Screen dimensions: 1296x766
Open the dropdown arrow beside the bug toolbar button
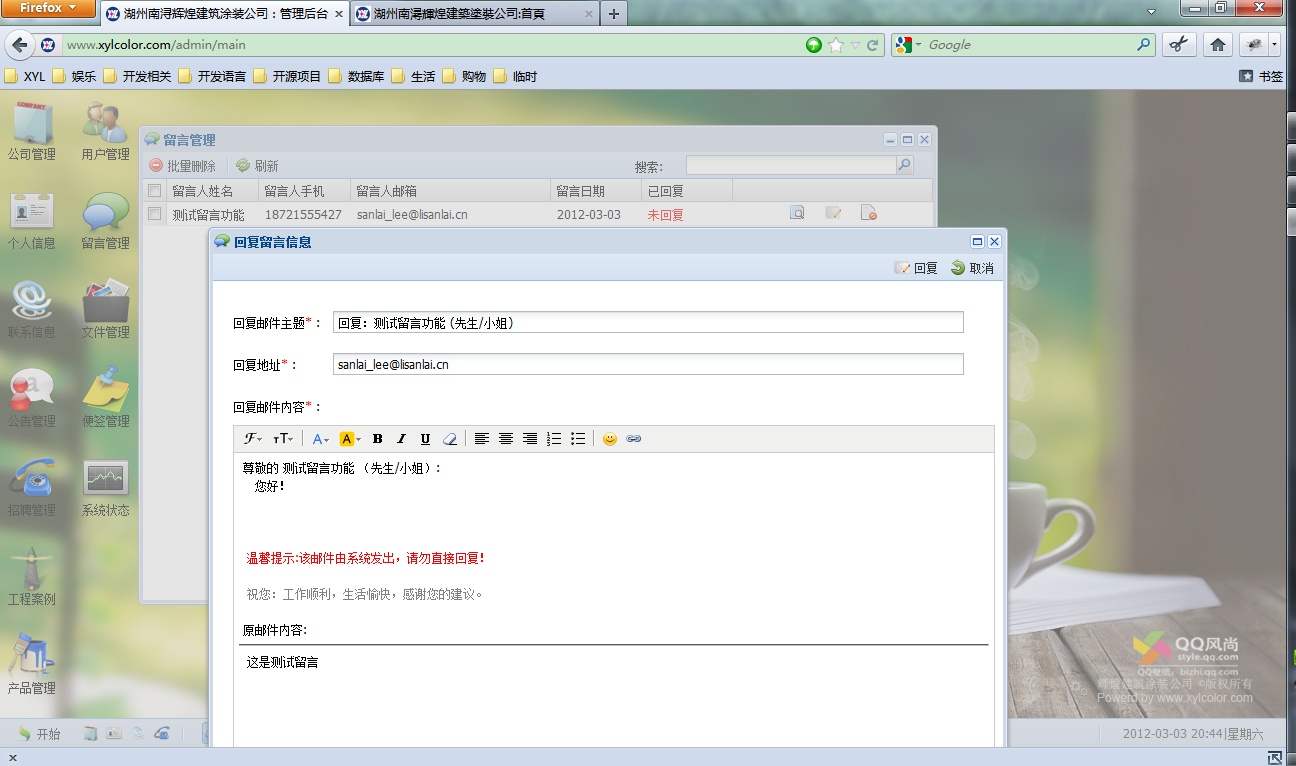coord(1274,45)
